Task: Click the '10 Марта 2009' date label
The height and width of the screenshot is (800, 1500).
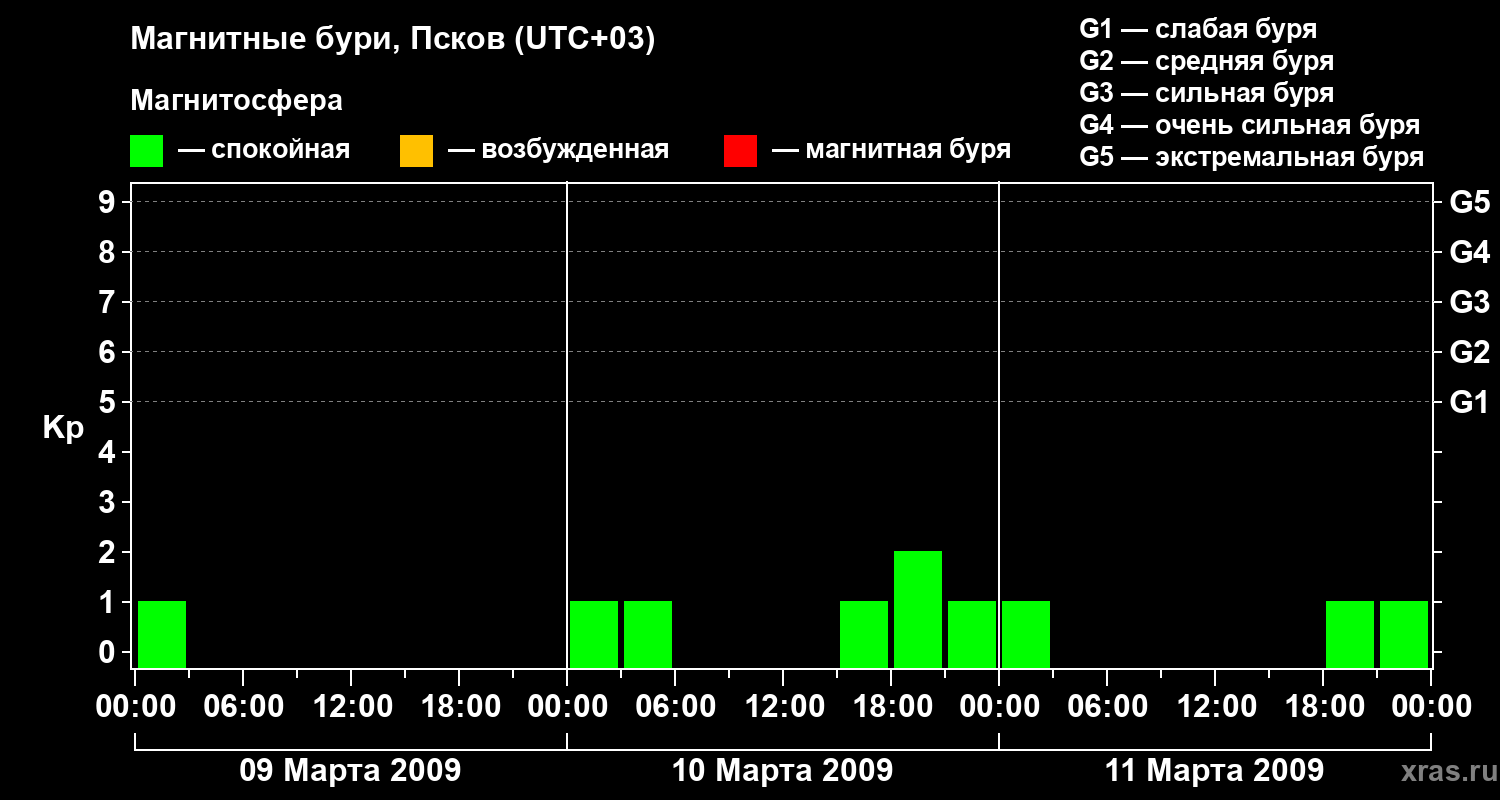Action: click(782, 771)
